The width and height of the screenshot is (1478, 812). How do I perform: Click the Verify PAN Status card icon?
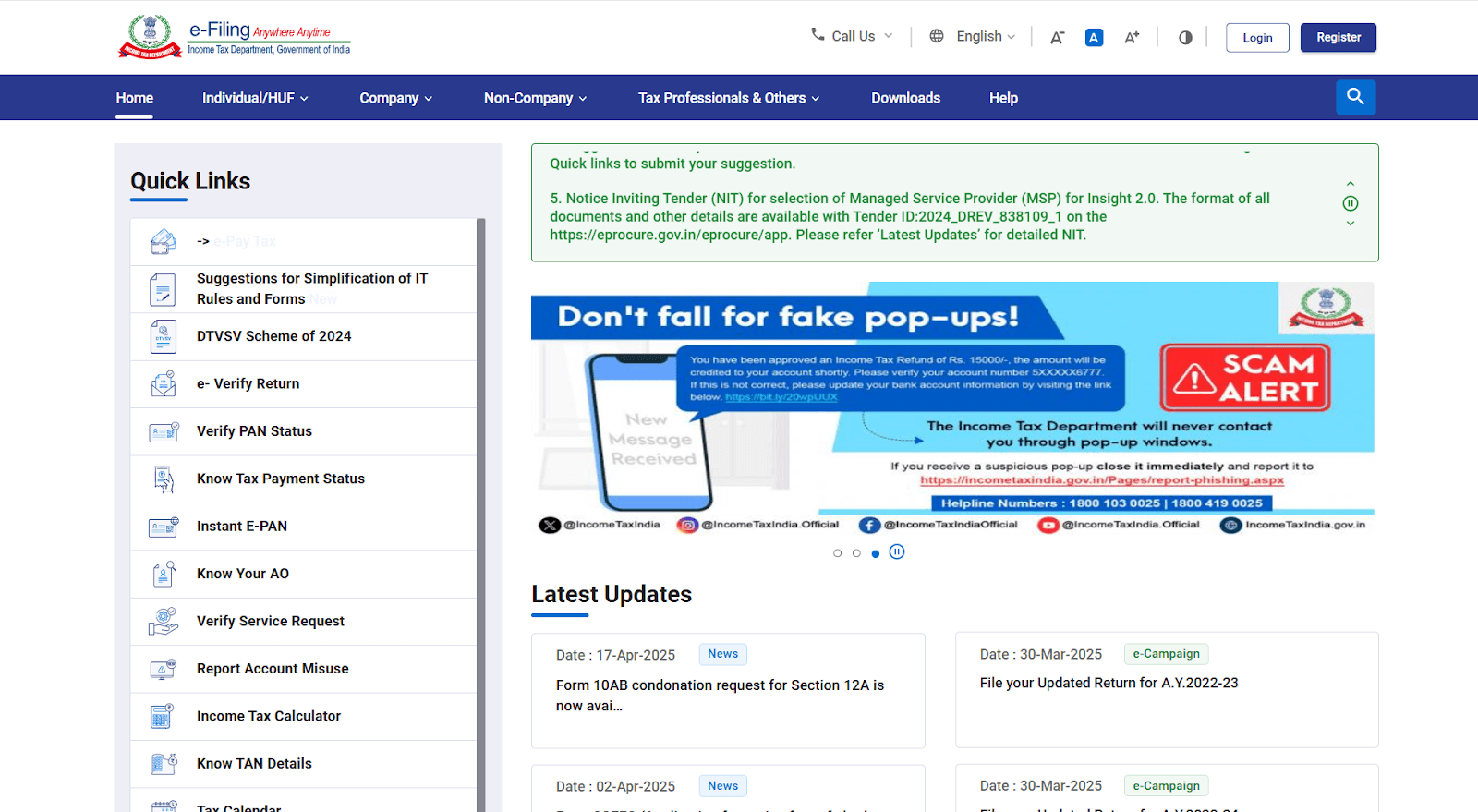pos(164,431)
